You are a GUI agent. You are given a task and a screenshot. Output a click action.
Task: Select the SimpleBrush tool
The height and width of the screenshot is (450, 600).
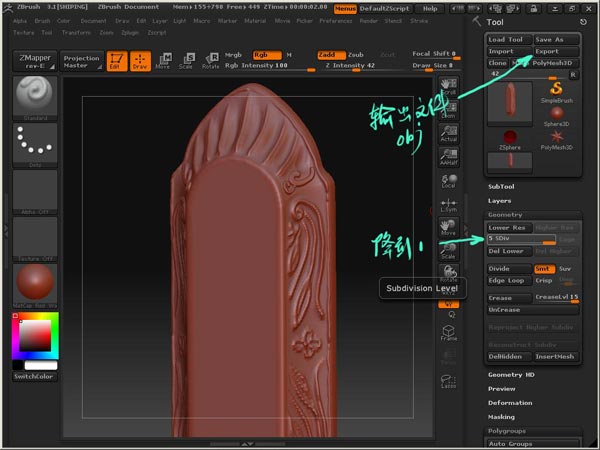tap(556, 92)
